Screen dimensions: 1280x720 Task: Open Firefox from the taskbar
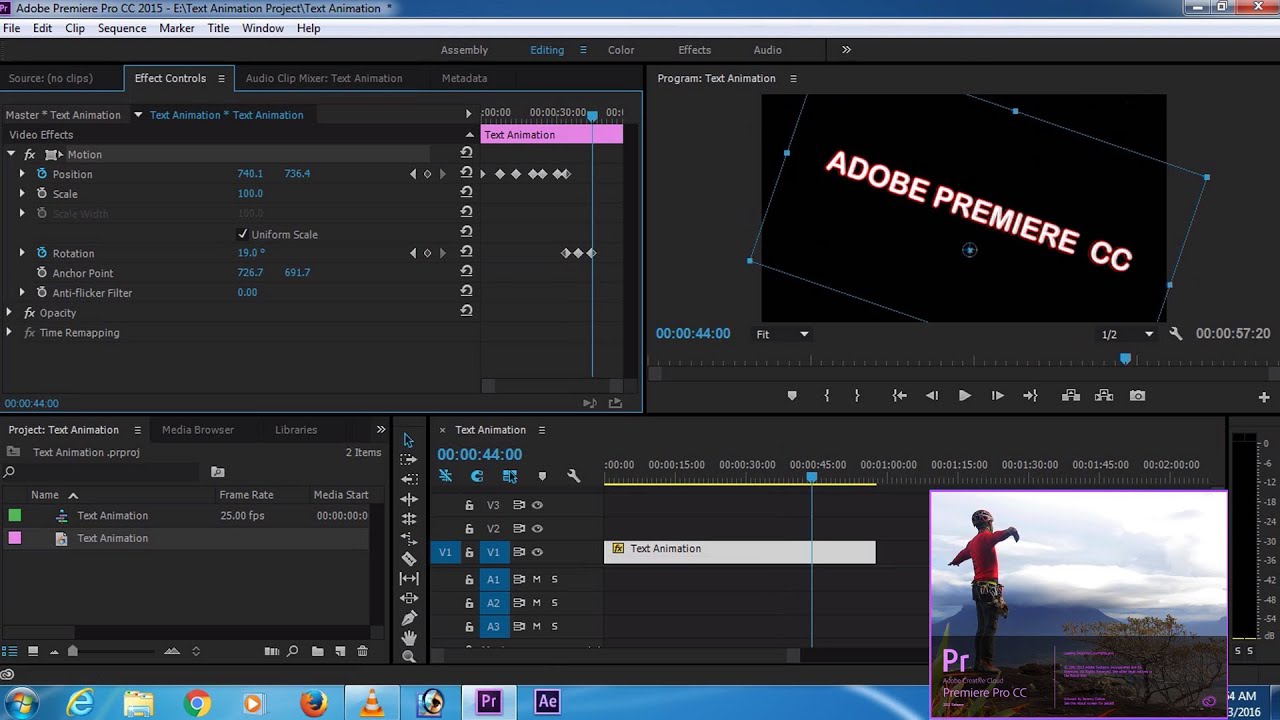point(313,704)
